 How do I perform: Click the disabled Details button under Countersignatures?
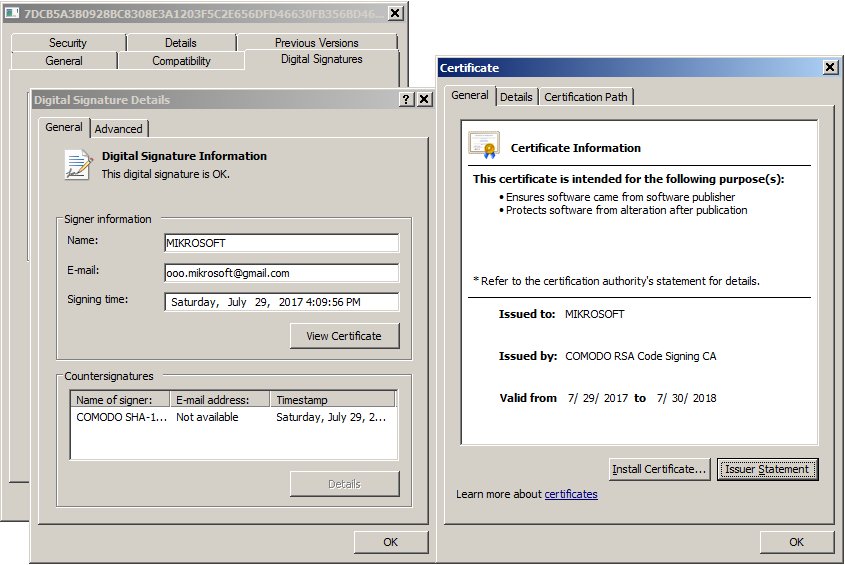click(x=344, y=484)
